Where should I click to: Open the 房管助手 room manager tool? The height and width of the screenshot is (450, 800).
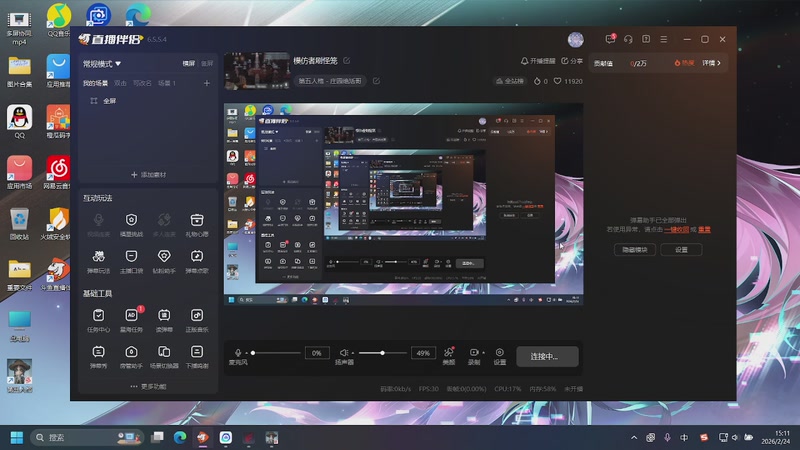click(131, 357)
